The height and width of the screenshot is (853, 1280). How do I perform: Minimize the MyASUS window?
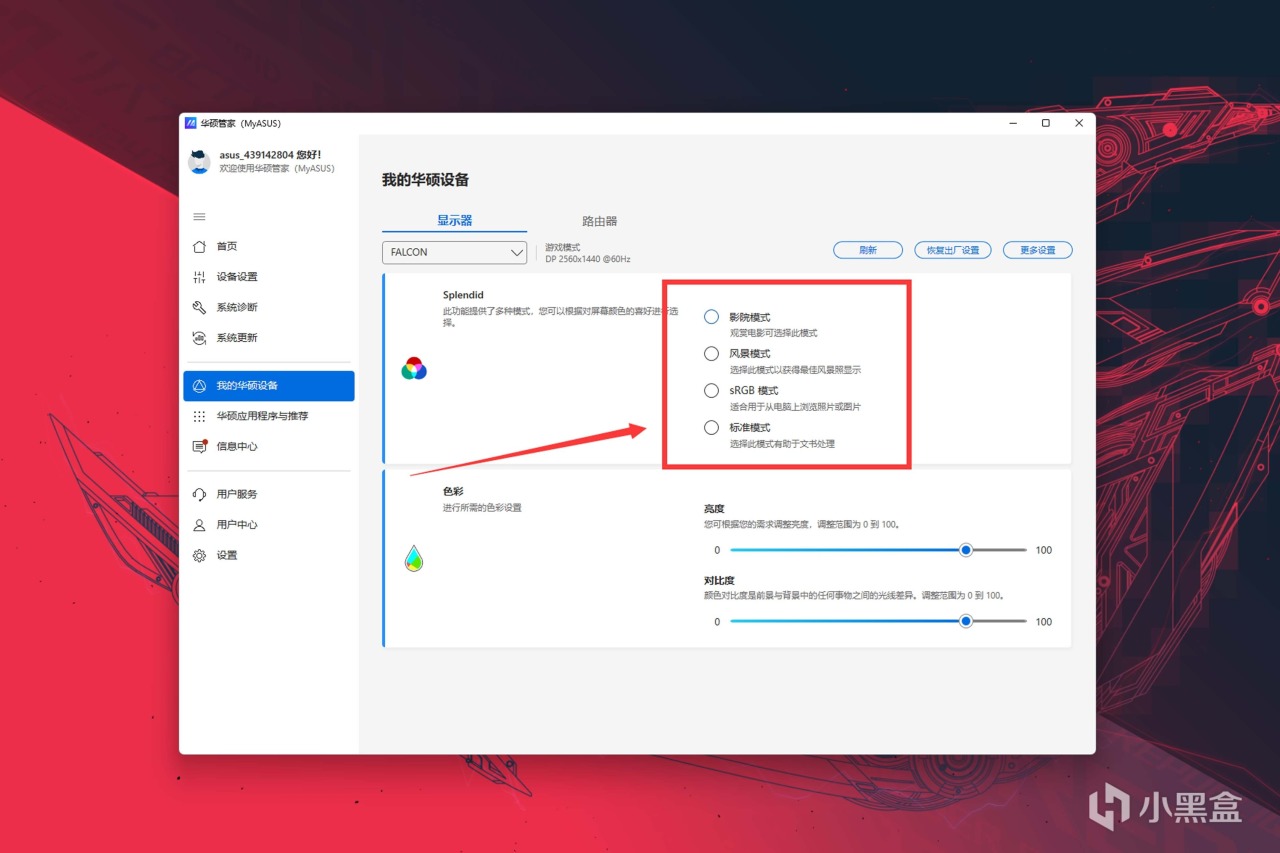pyautogui.click(x=1013, y=123)
